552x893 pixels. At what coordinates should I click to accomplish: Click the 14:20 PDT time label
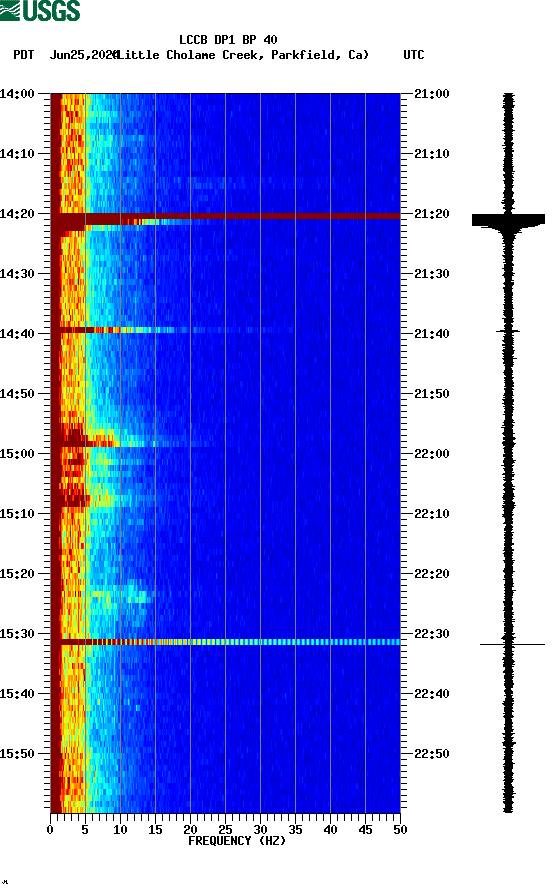coord(17,214)
